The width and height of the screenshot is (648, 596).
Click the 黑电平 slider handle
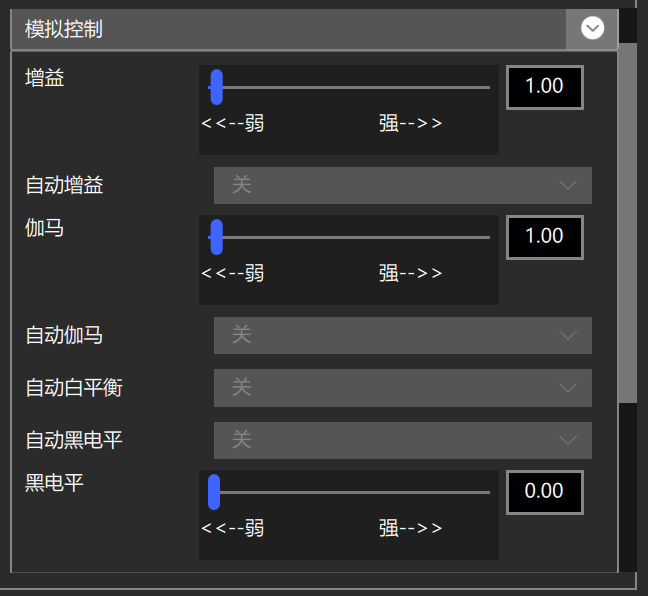click(x=213, y=492)
